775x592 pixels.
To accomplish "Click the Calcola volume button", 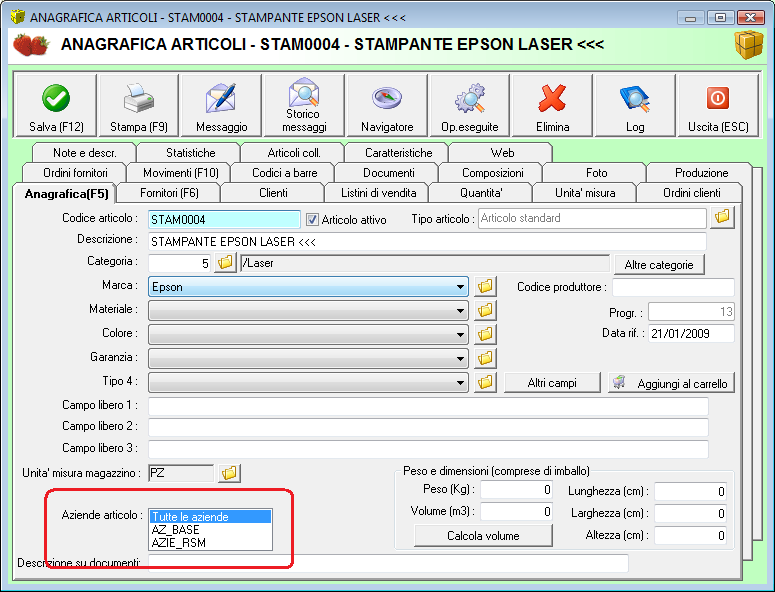I will (x=483, y=536).
